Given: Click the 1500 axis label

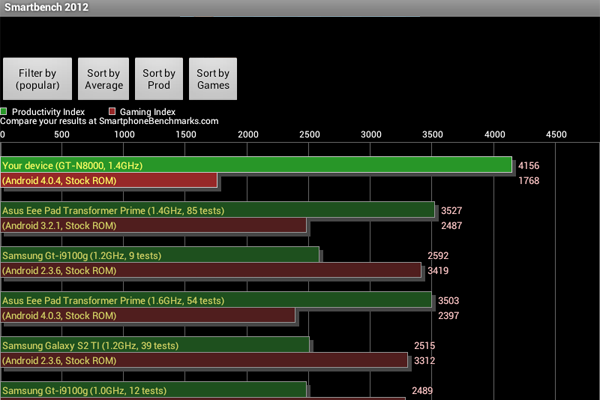Looking at the screenshot, I should coord(186,134).
